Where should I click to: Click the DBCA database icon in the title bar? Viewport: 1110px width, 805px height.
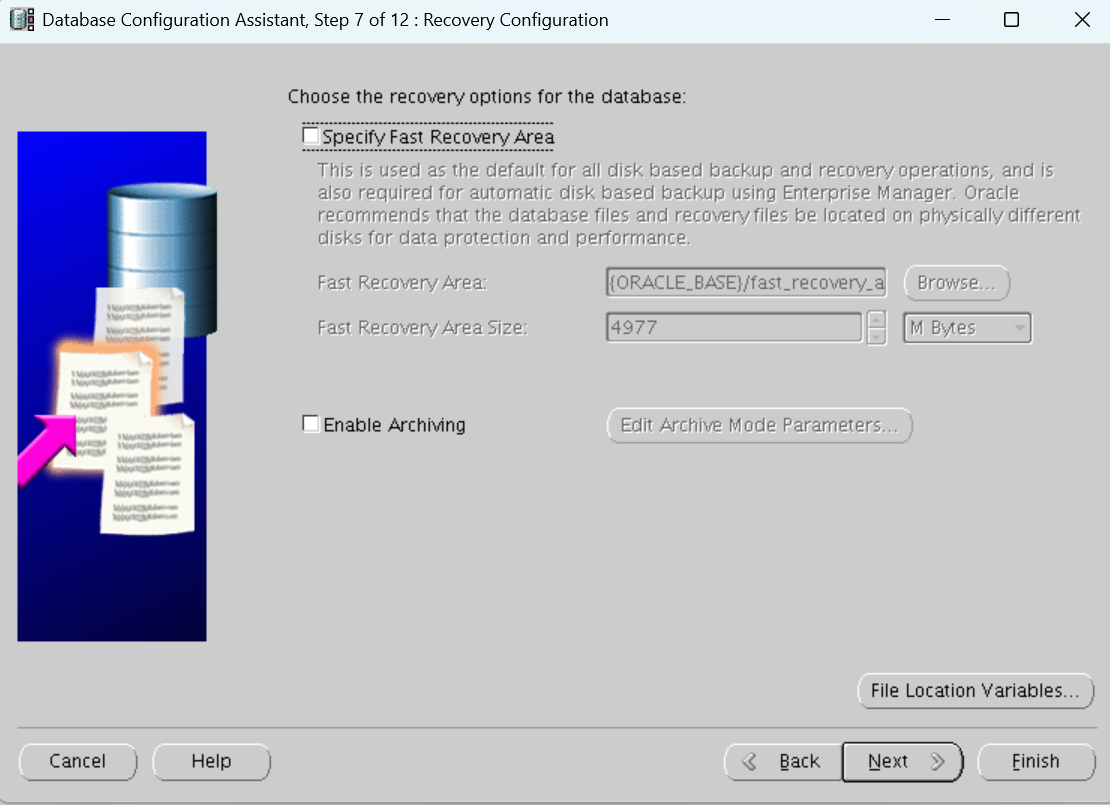coord(21,19)
